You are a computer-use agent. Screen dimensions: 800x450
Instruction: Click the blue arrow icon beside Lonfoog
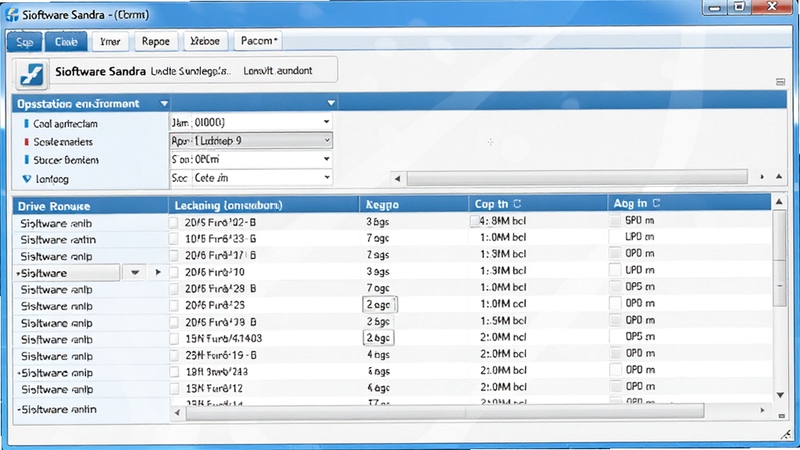(27, 179)
